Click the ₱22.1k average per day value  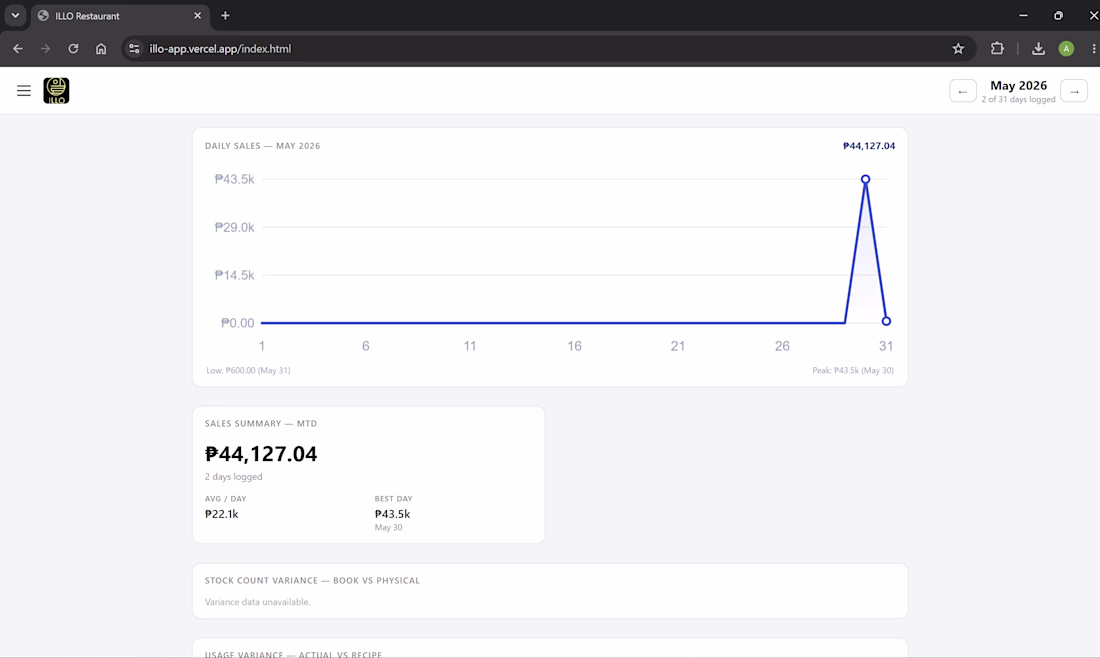tap(222, 514)
